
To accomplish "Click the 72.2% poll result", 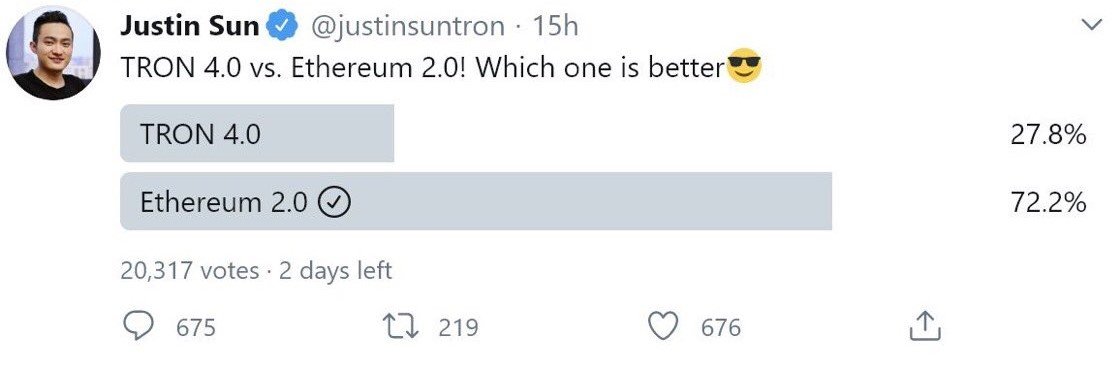I will tap(1048, 203).
